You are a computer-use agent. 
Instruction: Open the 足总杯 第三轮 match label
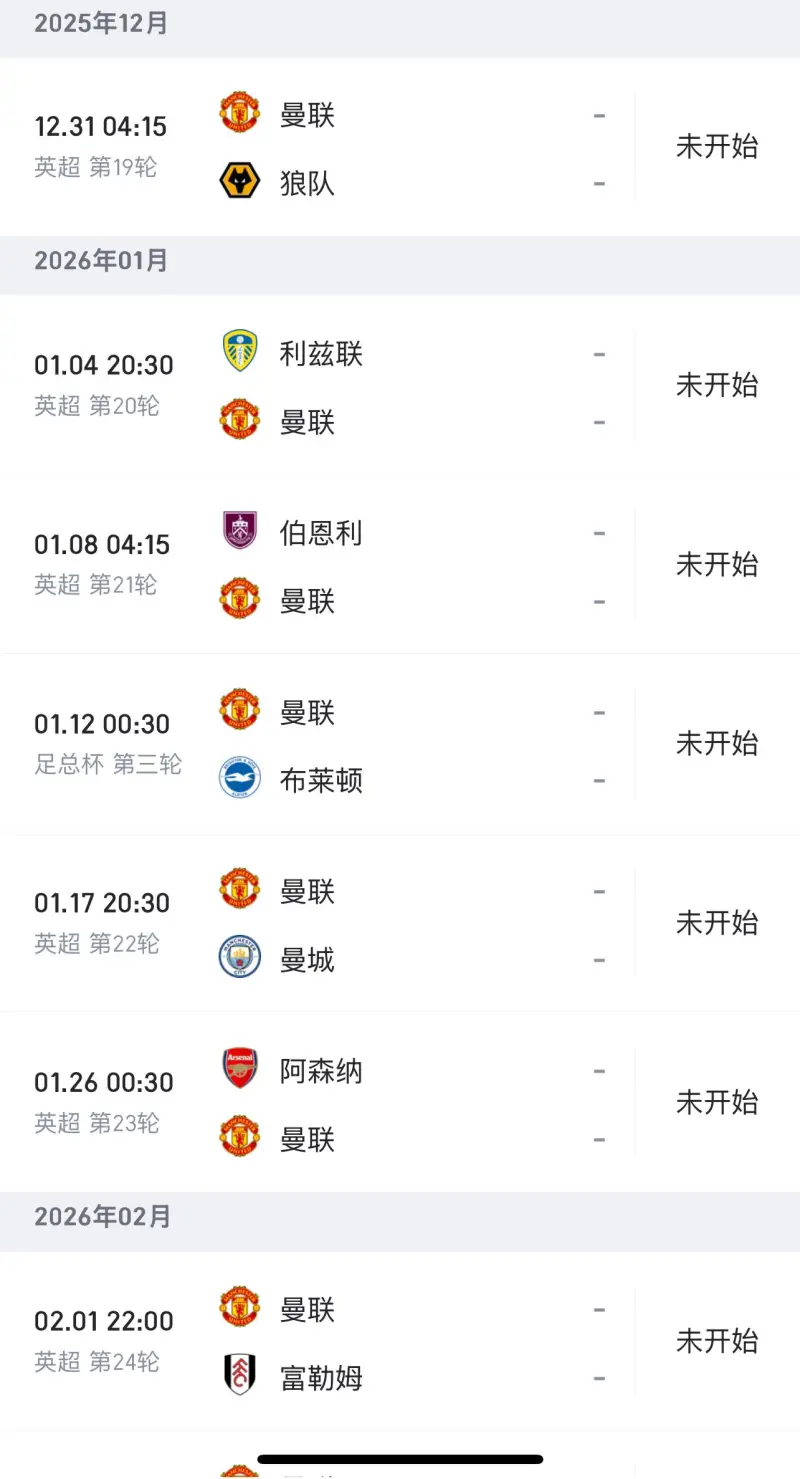point(108,765)
